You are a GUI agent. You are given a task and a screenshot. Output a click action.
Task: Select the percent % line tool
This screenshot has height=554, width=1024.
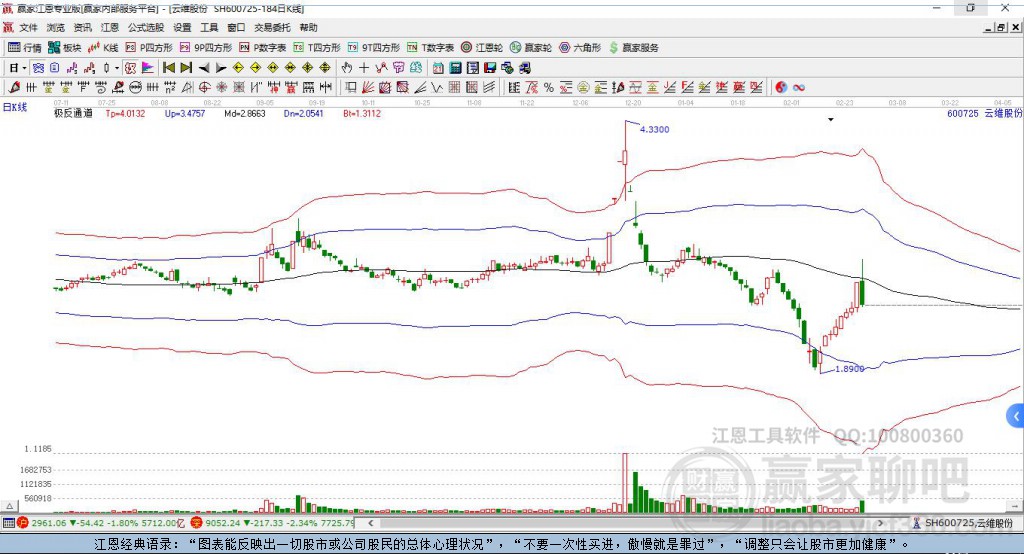coord(549,88)
